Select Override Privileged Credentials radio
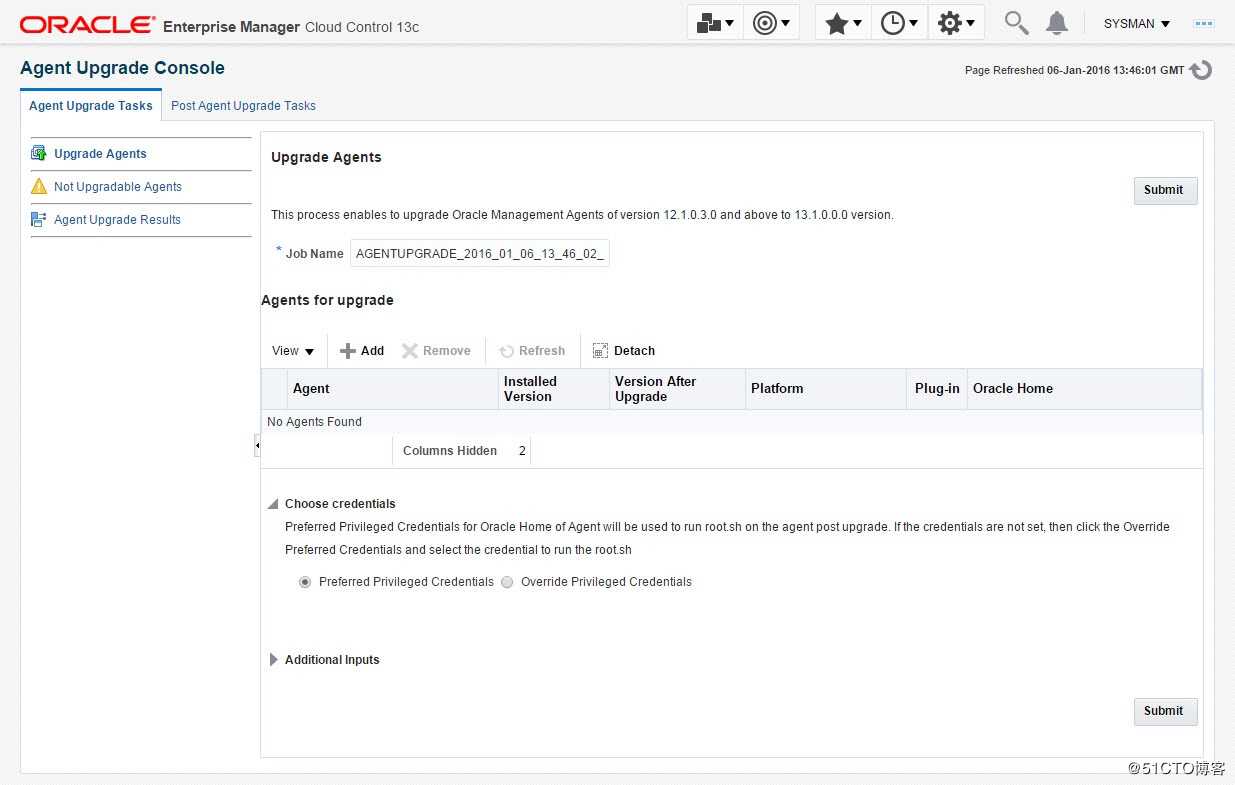 coord(507,582)
